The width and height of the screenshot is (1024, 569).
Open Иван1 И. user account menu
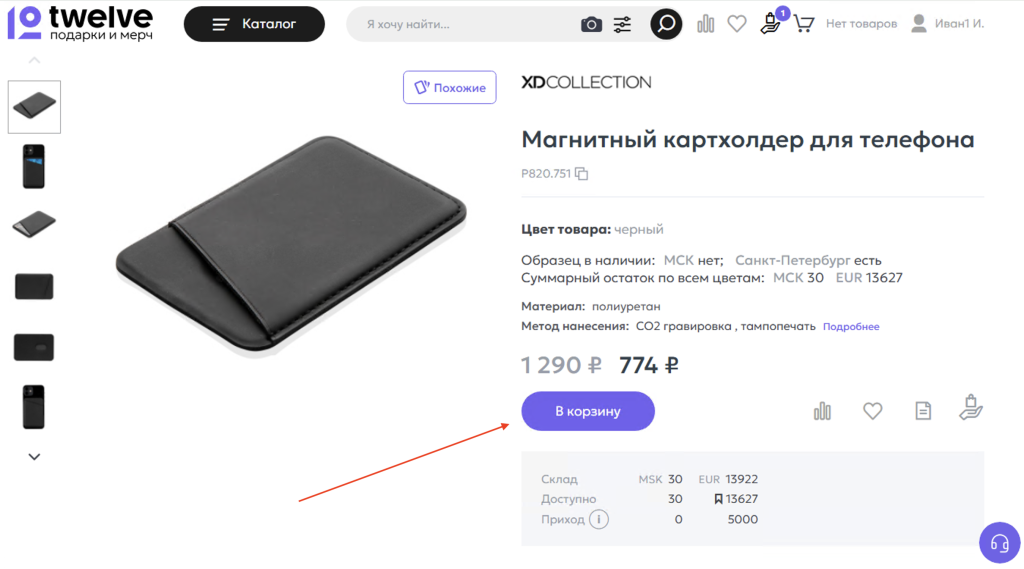click(x=947, y=24)
